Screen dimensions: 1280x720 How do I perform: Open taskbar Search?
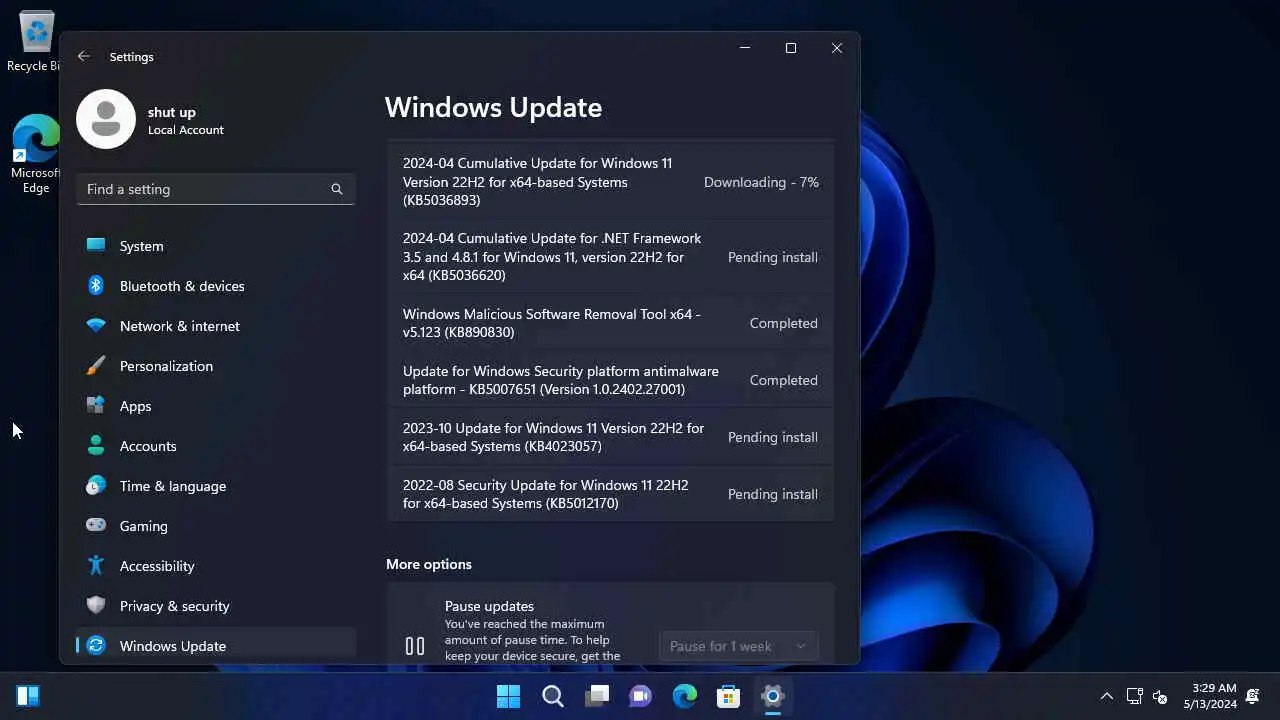(552, 696)
